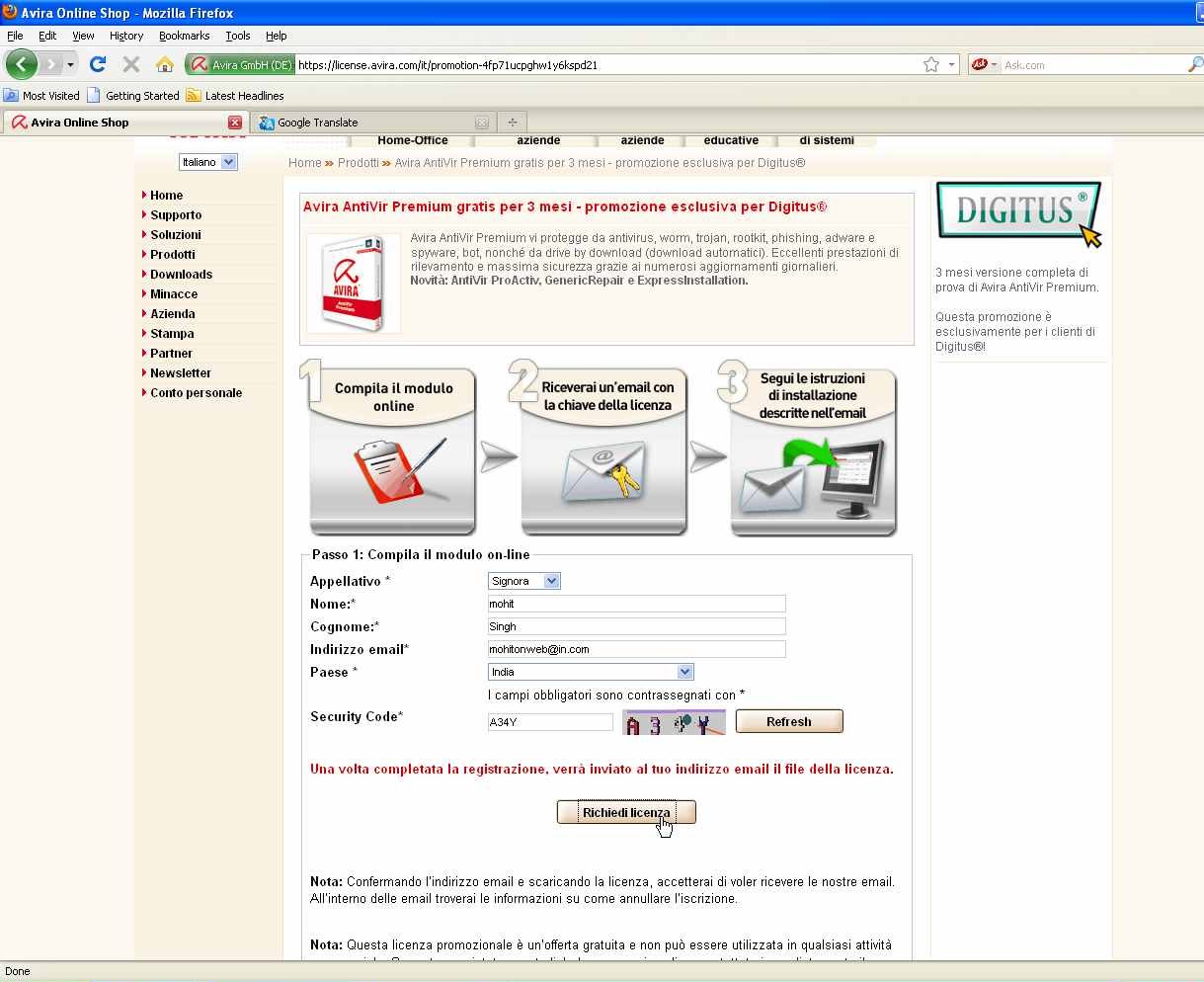Screen dimensions: 1204x982
Task: Close the Google Translate tab
Action: point(482,123)
